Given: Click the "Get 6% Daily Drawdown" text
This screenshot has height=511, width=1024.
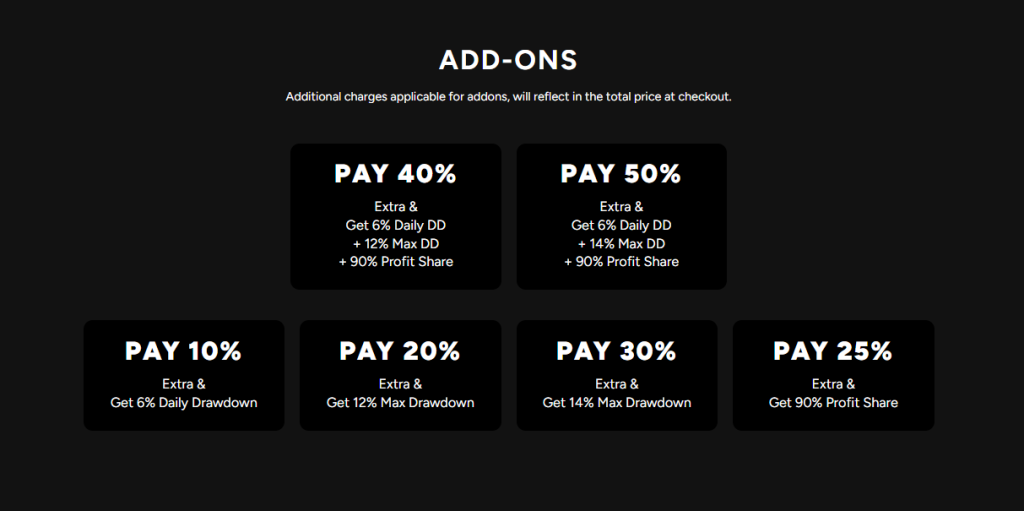Looking at the screenshot, I should 184,403.
